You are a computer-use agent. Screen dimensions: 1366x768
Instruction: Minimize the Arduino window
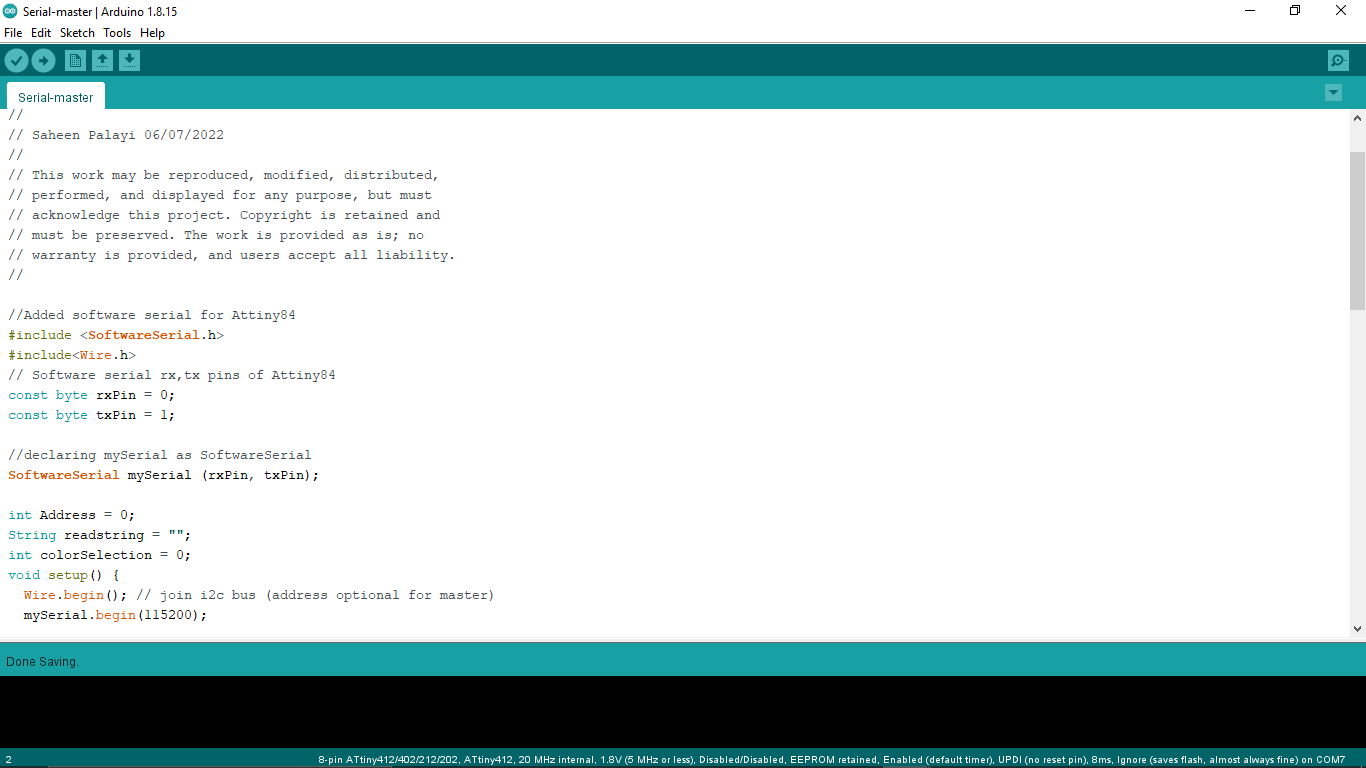click(1250, 11)
